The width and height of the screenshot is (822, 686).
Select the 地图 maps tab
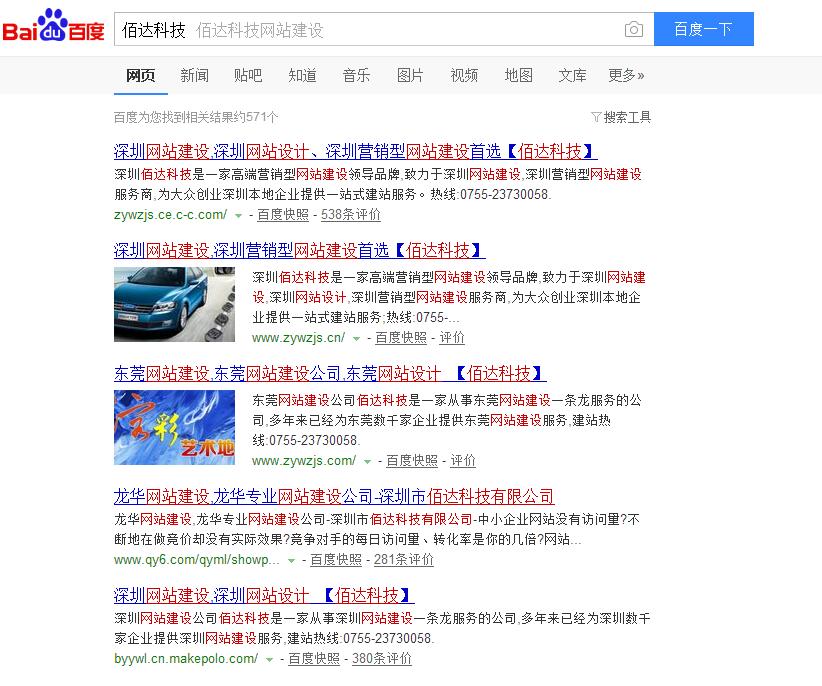pos(518,75)
